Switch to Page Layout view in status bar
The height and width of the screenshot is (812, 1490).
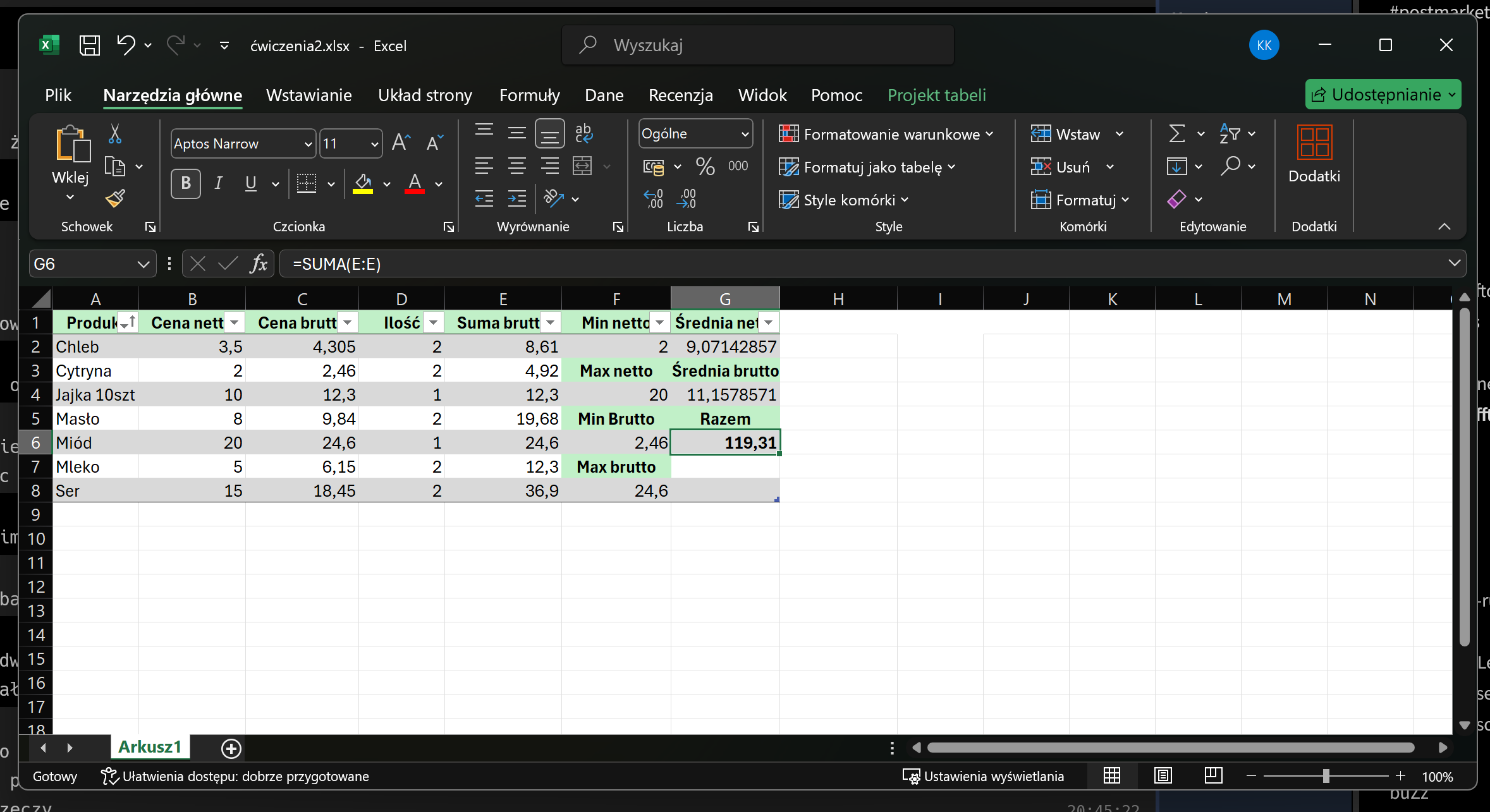click(1163, 776)
